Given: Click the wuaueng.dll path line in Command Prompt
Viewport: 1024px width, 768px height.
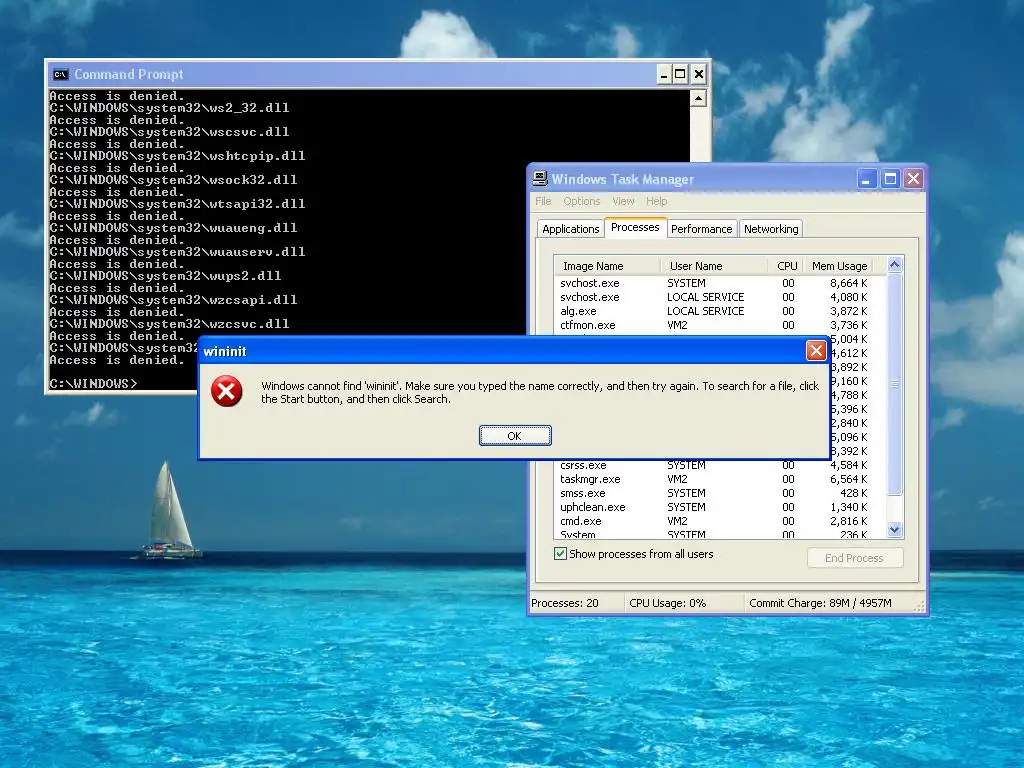Looking at the screenshot, I should (x=173, y=228).
